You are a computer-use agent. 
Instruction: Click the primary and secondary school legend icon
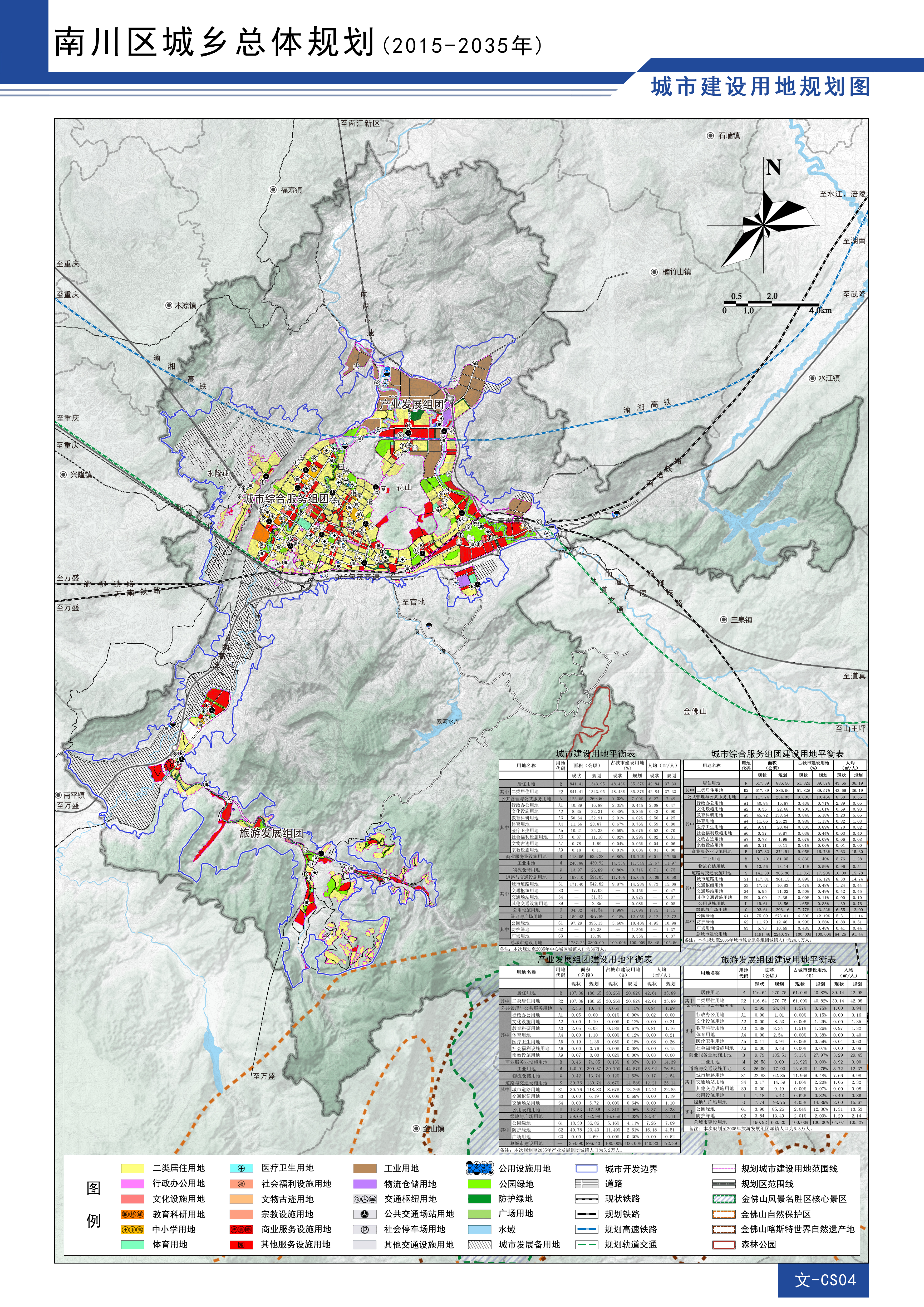coord(132,1230)
